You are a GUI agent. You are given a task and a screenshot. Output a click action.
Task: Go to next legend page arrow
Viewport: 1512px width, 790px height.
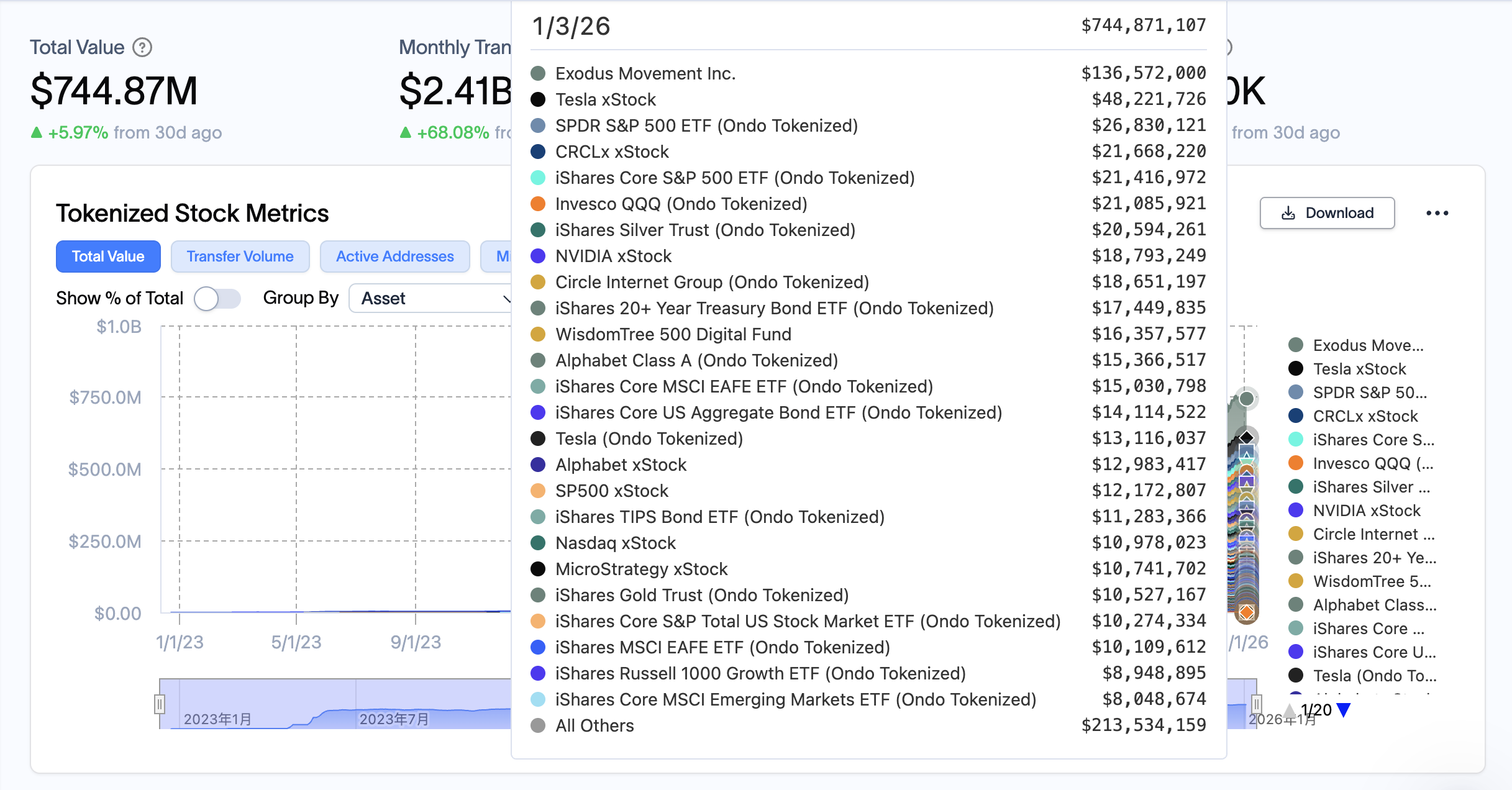click(x=1344, y=710)
